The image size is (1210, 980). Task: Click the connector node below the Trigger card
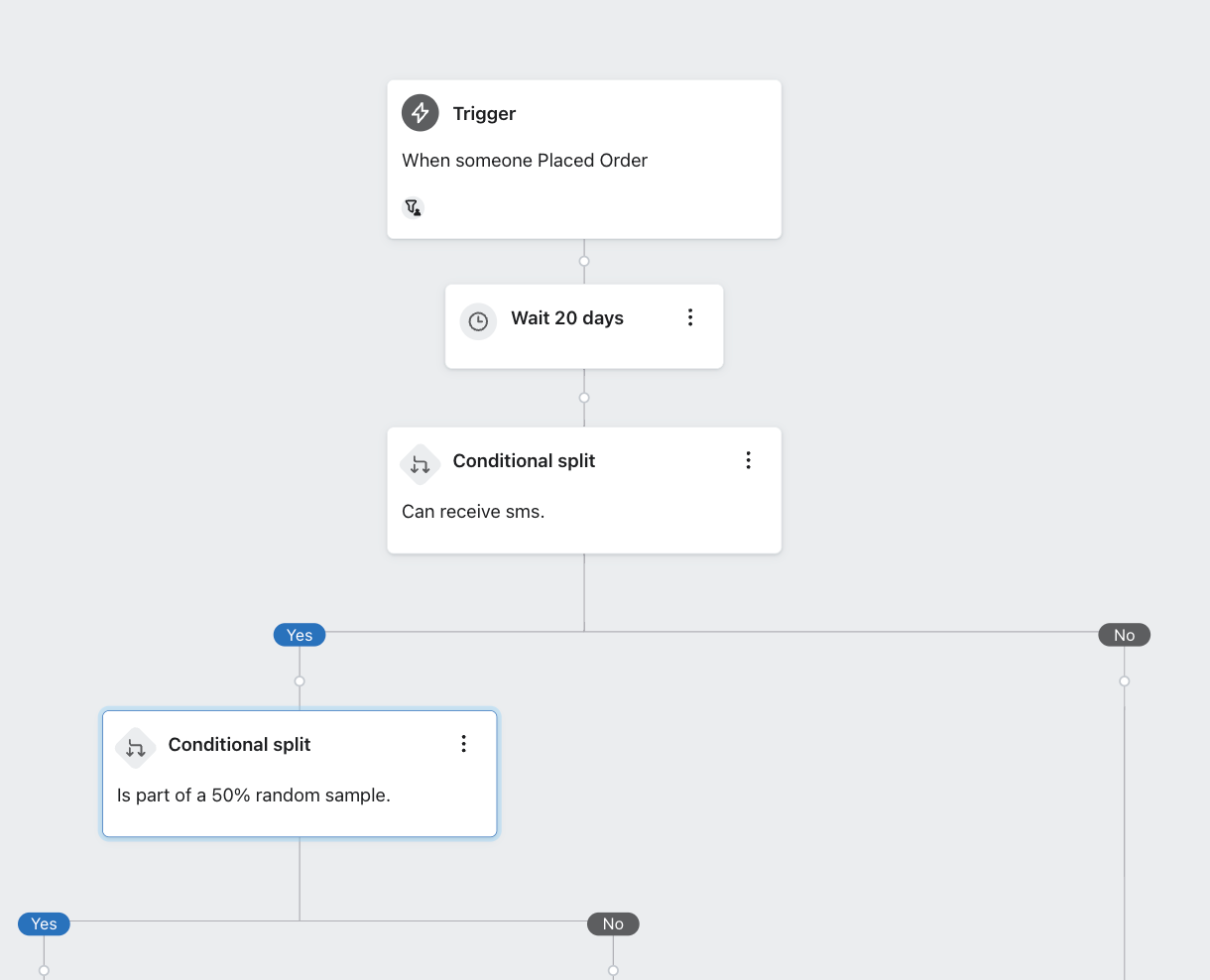click(584, 262)
